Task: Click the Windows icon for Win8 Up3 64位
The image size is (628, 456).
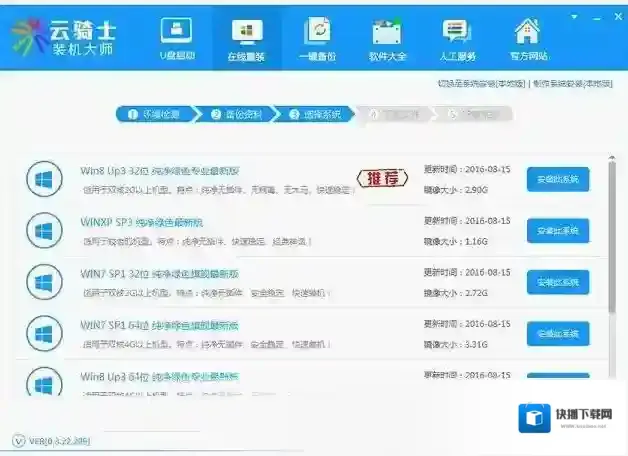Action: 44,382
